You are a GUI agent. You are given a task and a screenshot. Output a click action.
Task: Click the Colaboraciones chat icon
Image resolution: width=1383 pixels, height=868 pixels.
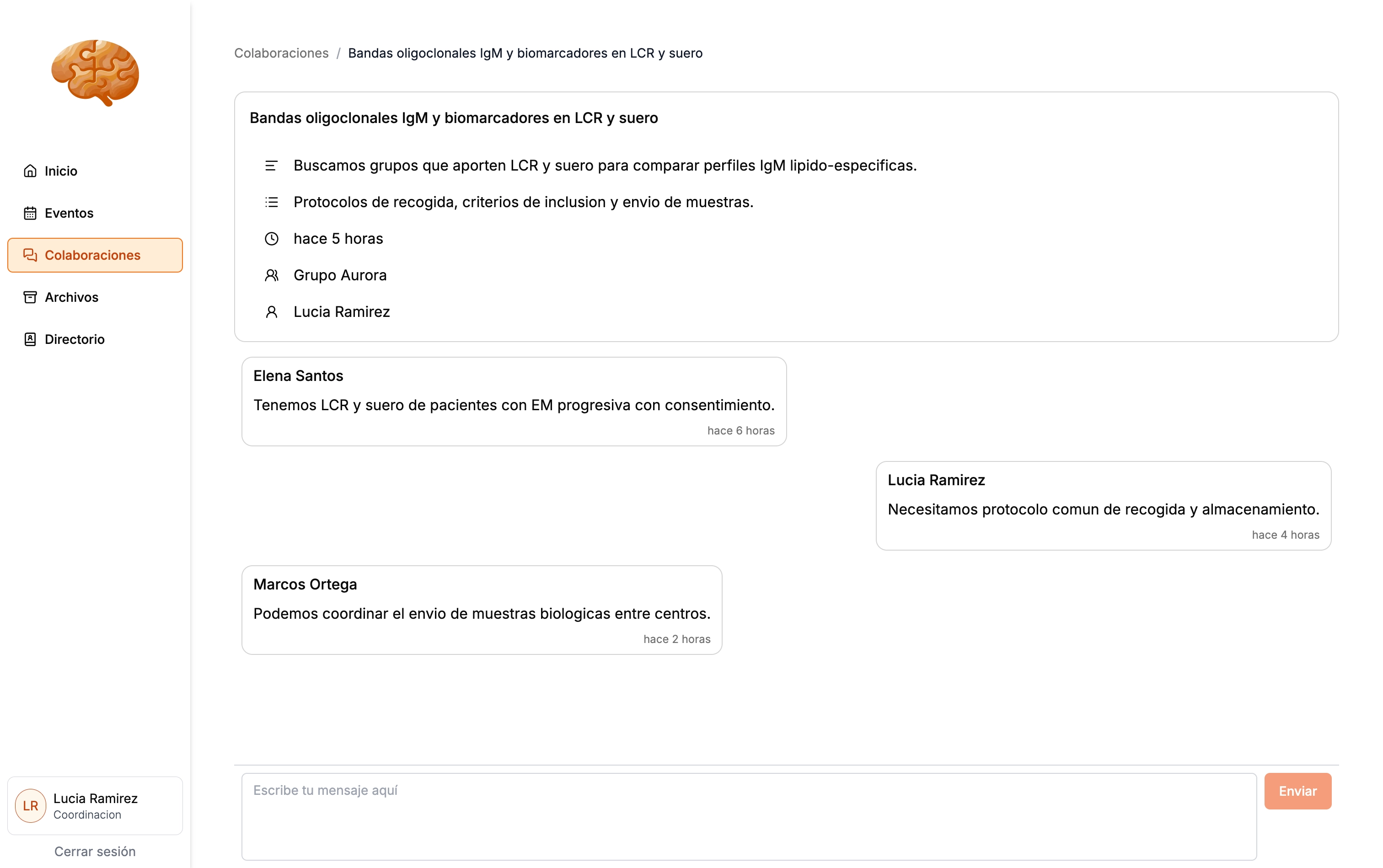31,255
